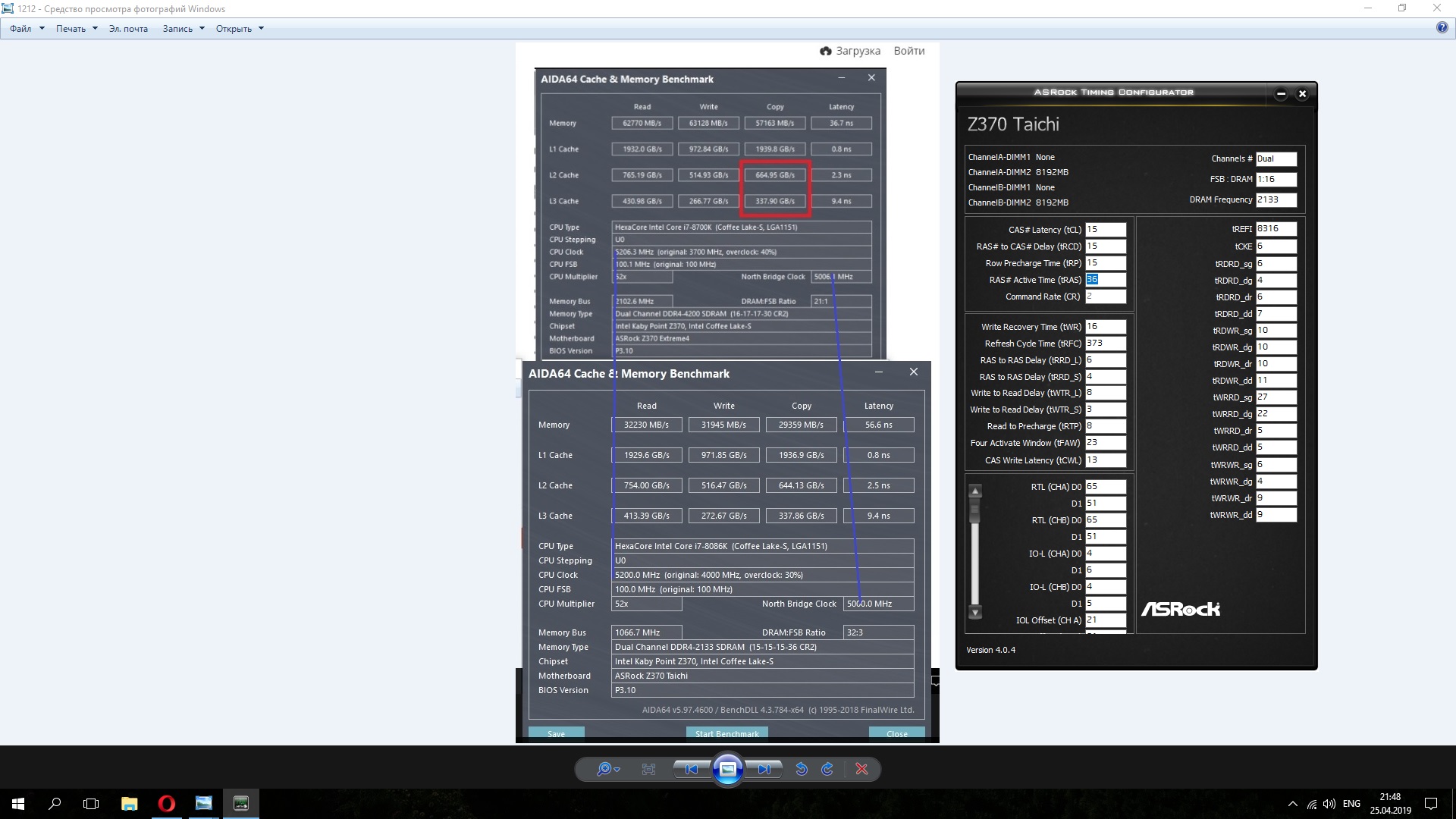Expand the Запись dropdown menu
The height and width of the screenshot is (819, 1456).
(184, 29)
